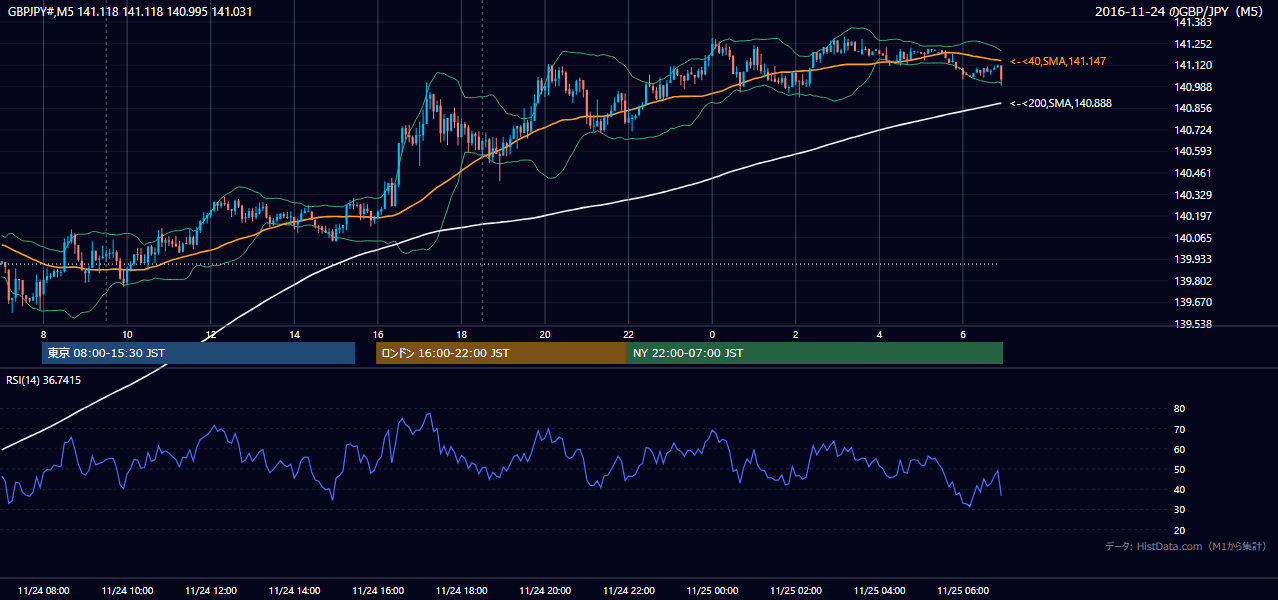Select the ロンドン 16:00-22:00 JST session bar
This screenshot has width=1278, height=600.
pyautogui.click(x=501, y=353)
